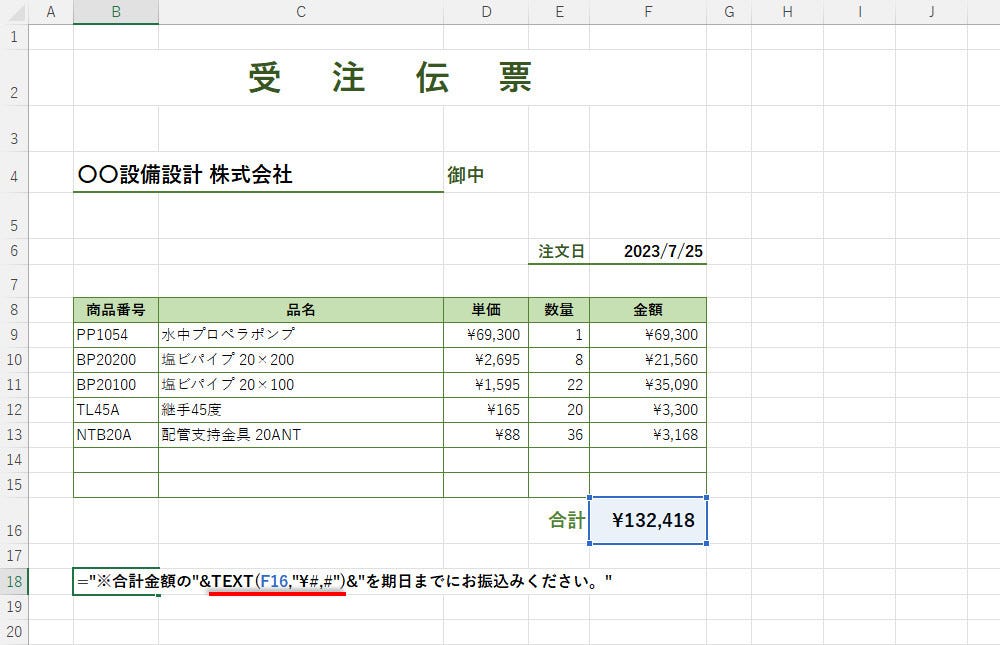Viewport: 1000px width, 645px height.
Task: Click unit price ¥88
Action: tap(486, 435)
